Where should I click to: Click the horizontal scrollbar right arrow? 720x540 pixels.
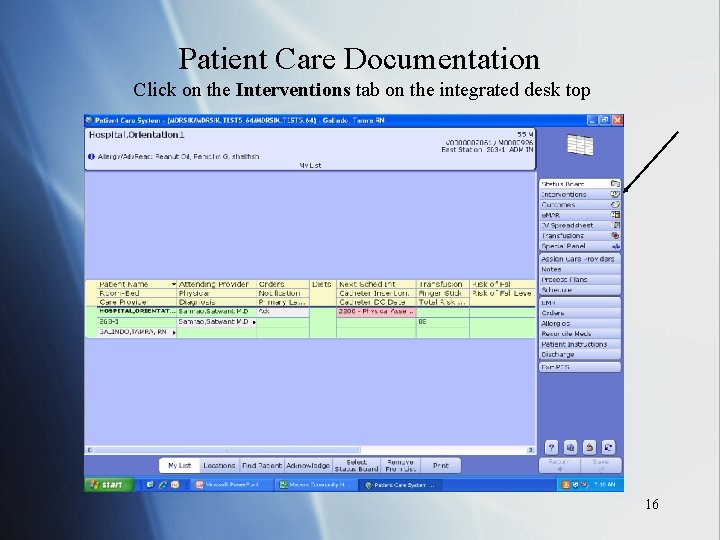(530, 450)
